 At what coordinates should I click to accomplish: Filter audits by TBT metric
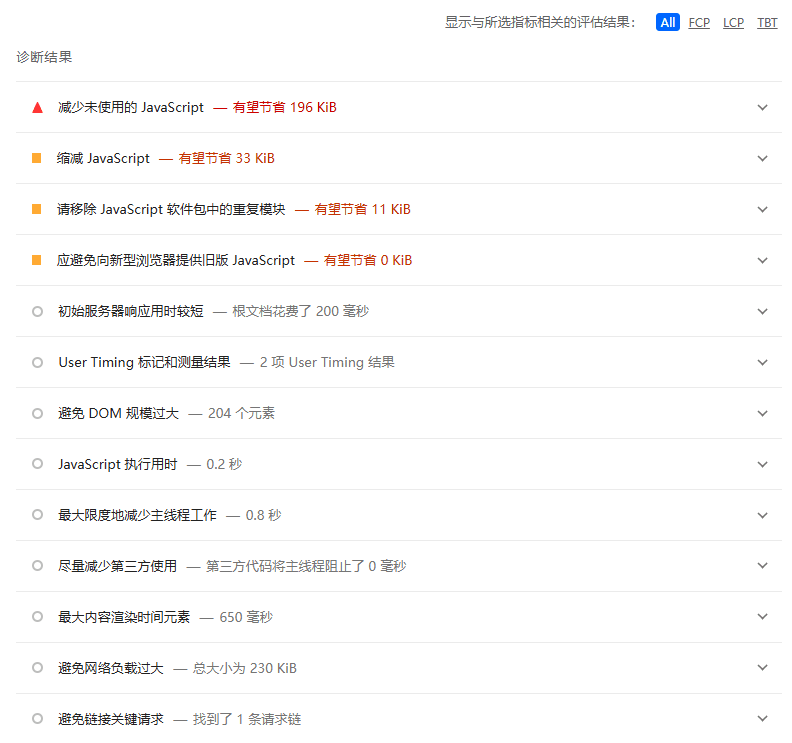pos(767,23)
